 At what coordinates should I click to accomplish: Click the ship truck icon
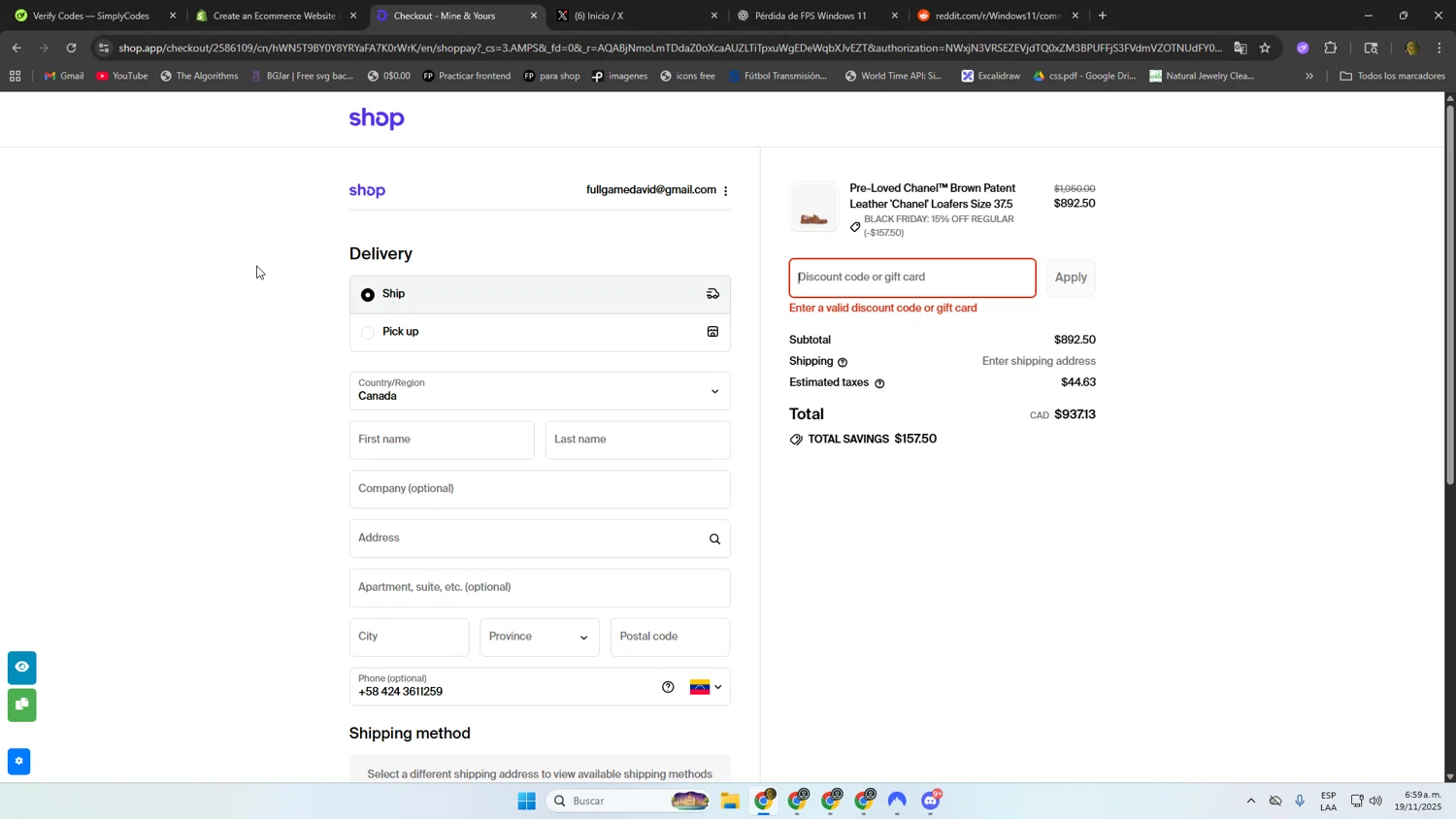coord(712,294)
